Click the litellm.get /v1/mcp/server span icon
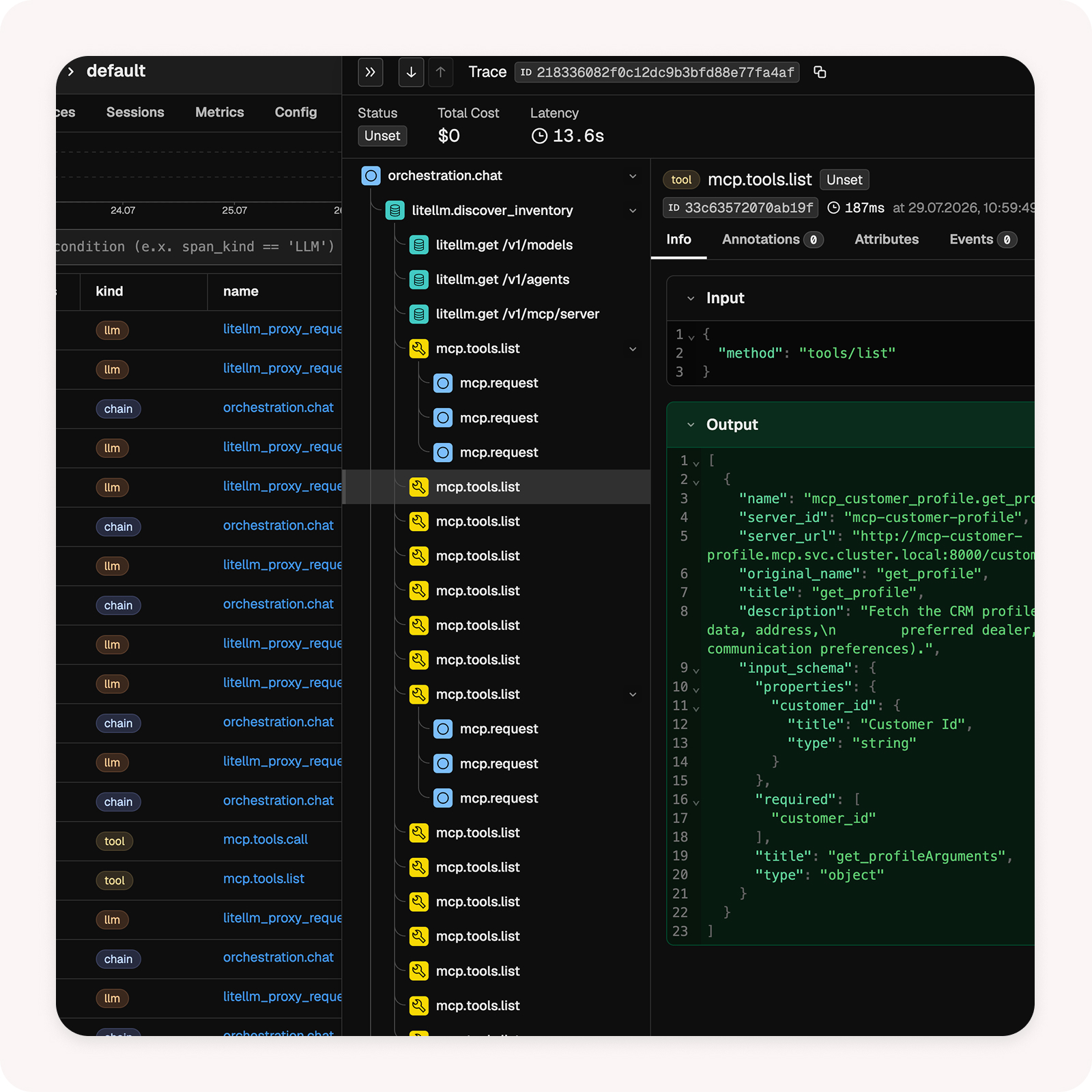Viewport: 1092px width, 1092px height. (419, 314)
